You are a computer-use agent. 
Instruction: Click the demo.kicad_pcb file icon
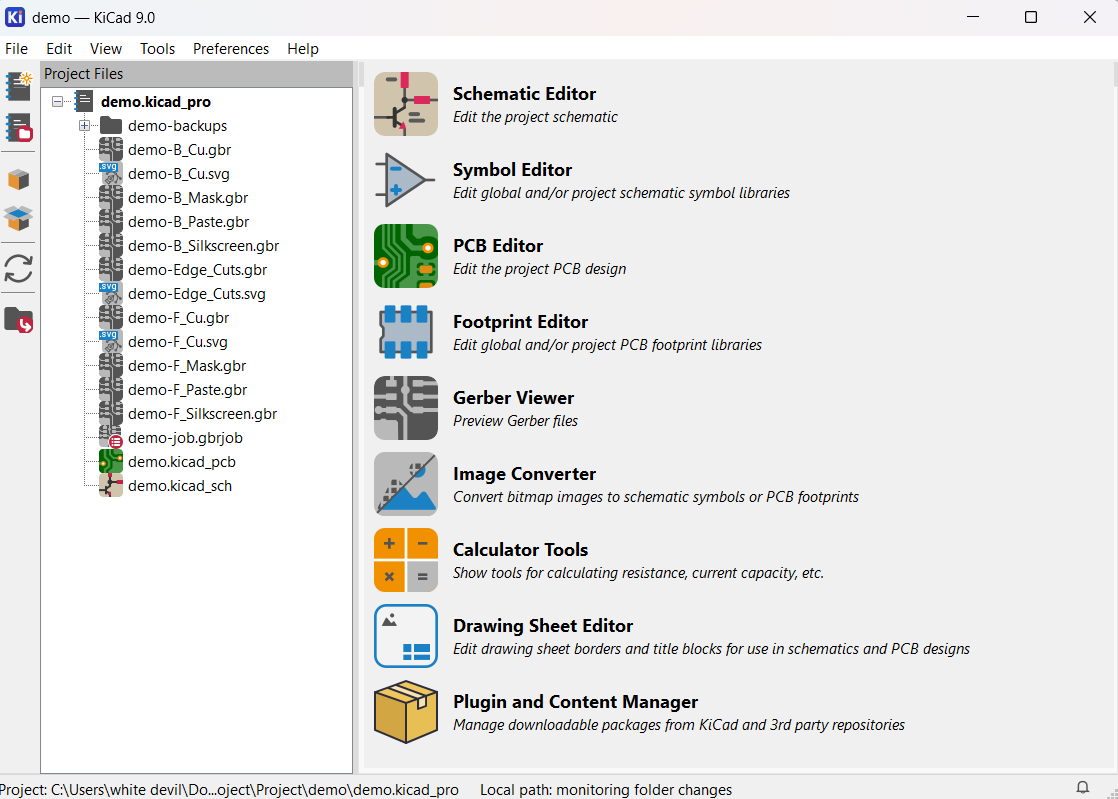pos(111,462)
